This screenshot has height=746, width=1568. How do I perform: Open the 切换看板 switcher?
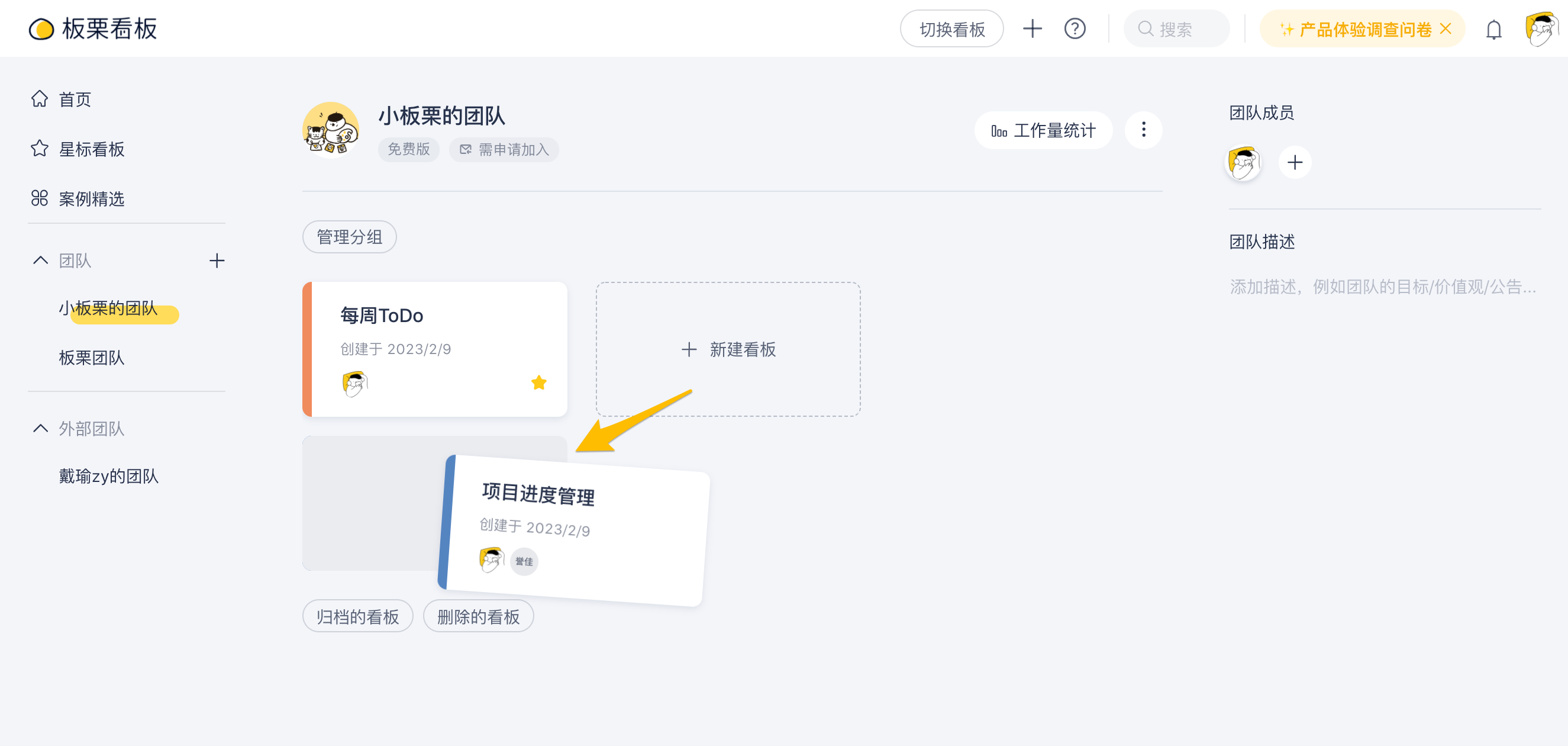951,28
